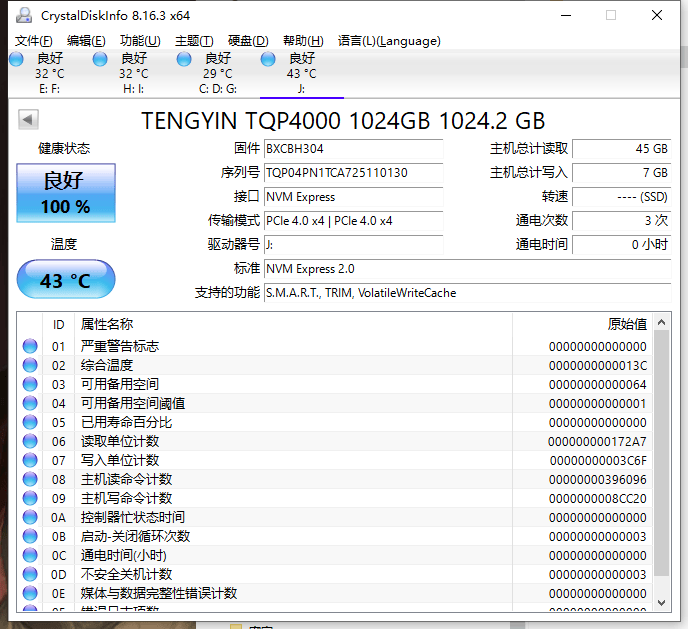Open the 文件(F) menu

coord(33,41)
